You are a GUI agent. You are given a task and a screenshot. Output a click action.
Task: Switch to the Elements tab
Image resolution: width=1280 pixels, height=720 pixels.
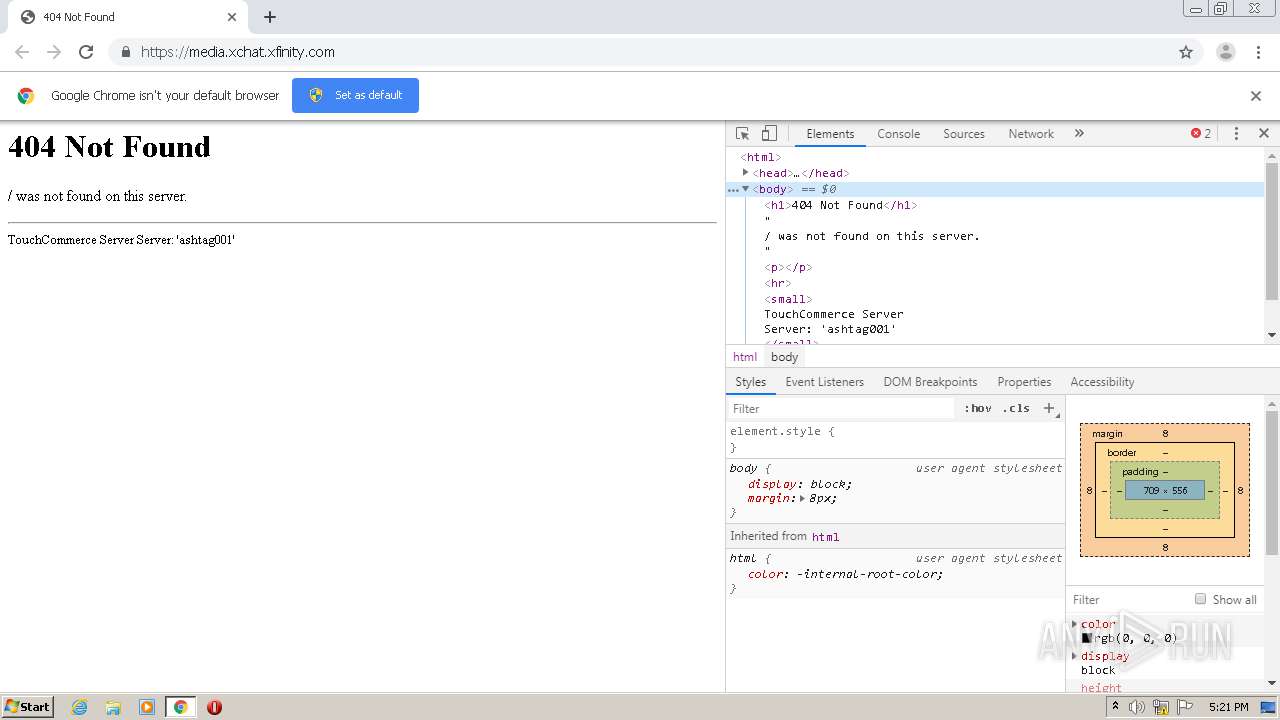pyautogui.click(x=830, y=134)
